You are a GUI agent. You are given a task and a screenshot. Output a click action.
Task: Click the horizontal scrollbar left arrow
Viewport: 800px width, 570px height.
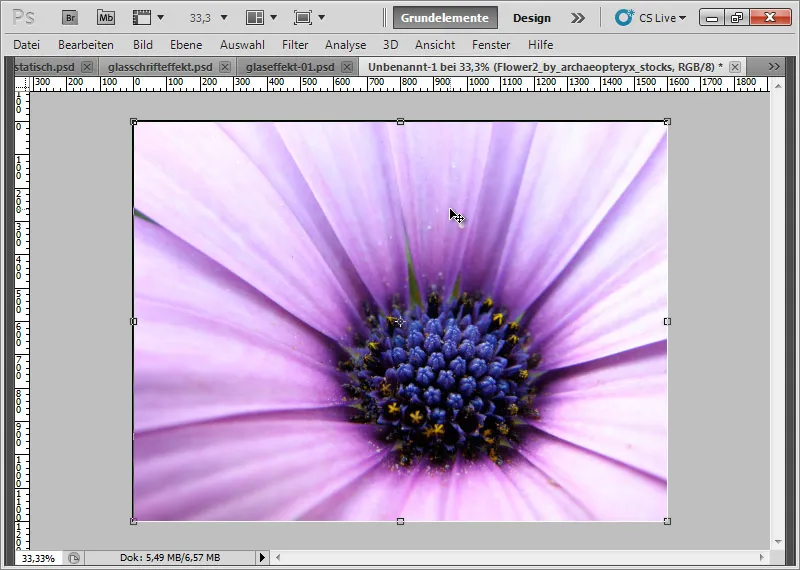tap(278, 558)
